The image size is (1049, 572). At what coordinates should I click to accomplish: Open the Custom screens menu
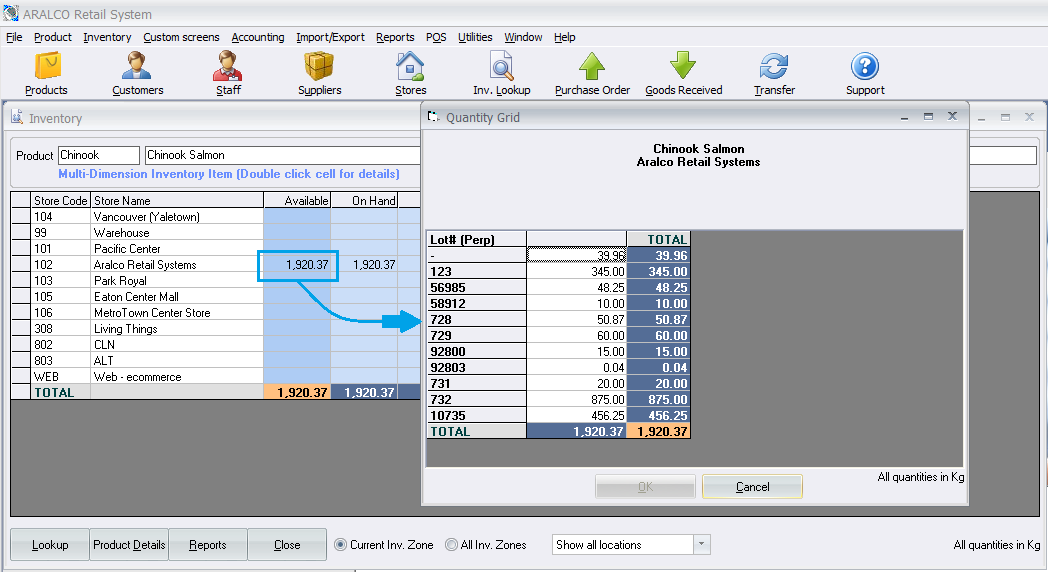181,37
